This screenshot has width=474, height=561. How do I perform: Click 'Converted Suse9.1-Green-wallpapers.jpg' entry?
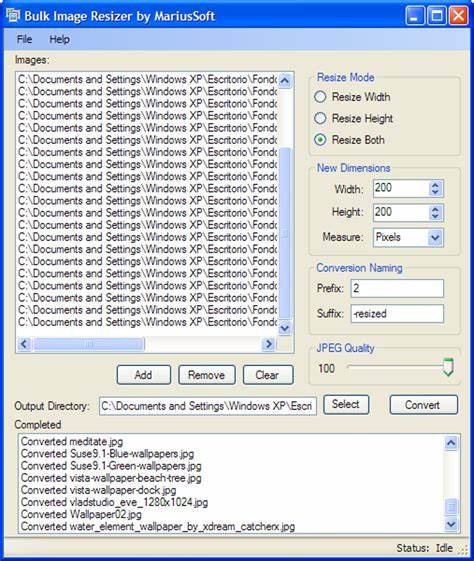click(111, 466)
